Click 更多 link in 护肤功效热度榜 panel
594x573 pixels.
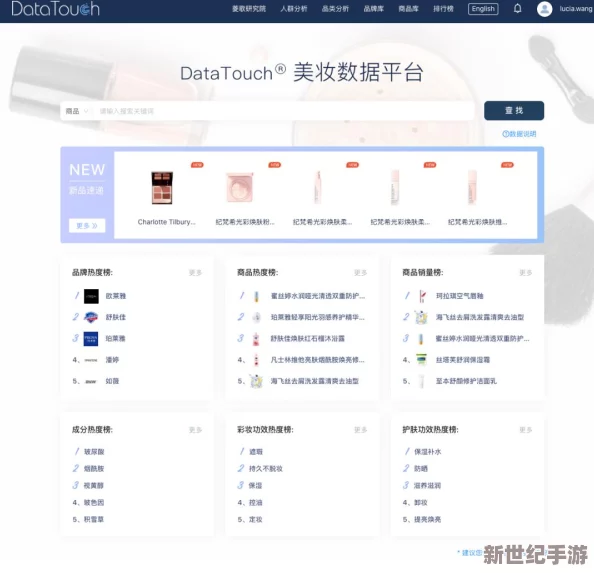tap(525, 430)
